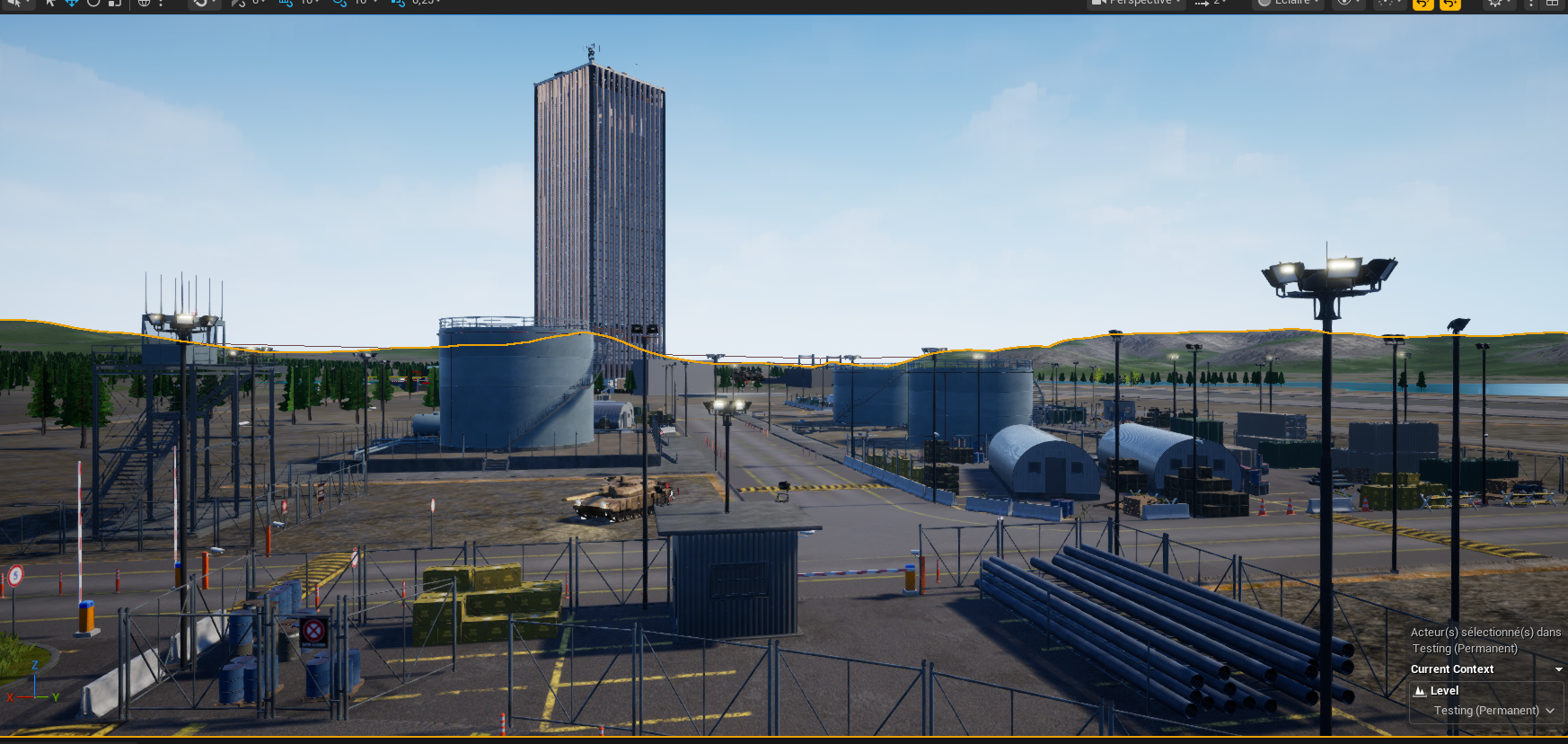Activate the Rotate transform tool
Viewport: 1568px width, 744px height.
pyautogui.click(x=92, y=3)
